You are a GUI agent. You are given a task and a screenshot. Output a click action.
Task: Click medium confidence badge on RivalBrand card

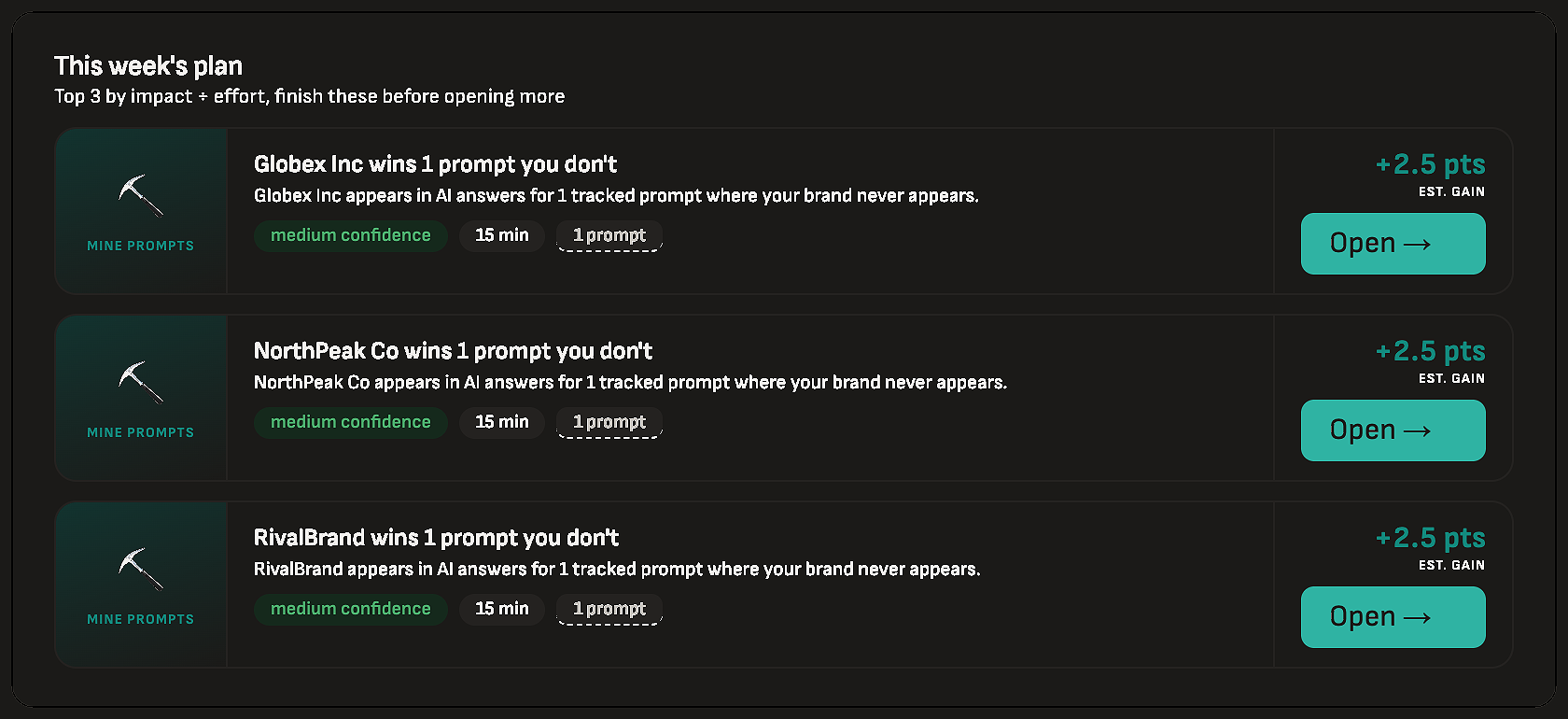351,609
